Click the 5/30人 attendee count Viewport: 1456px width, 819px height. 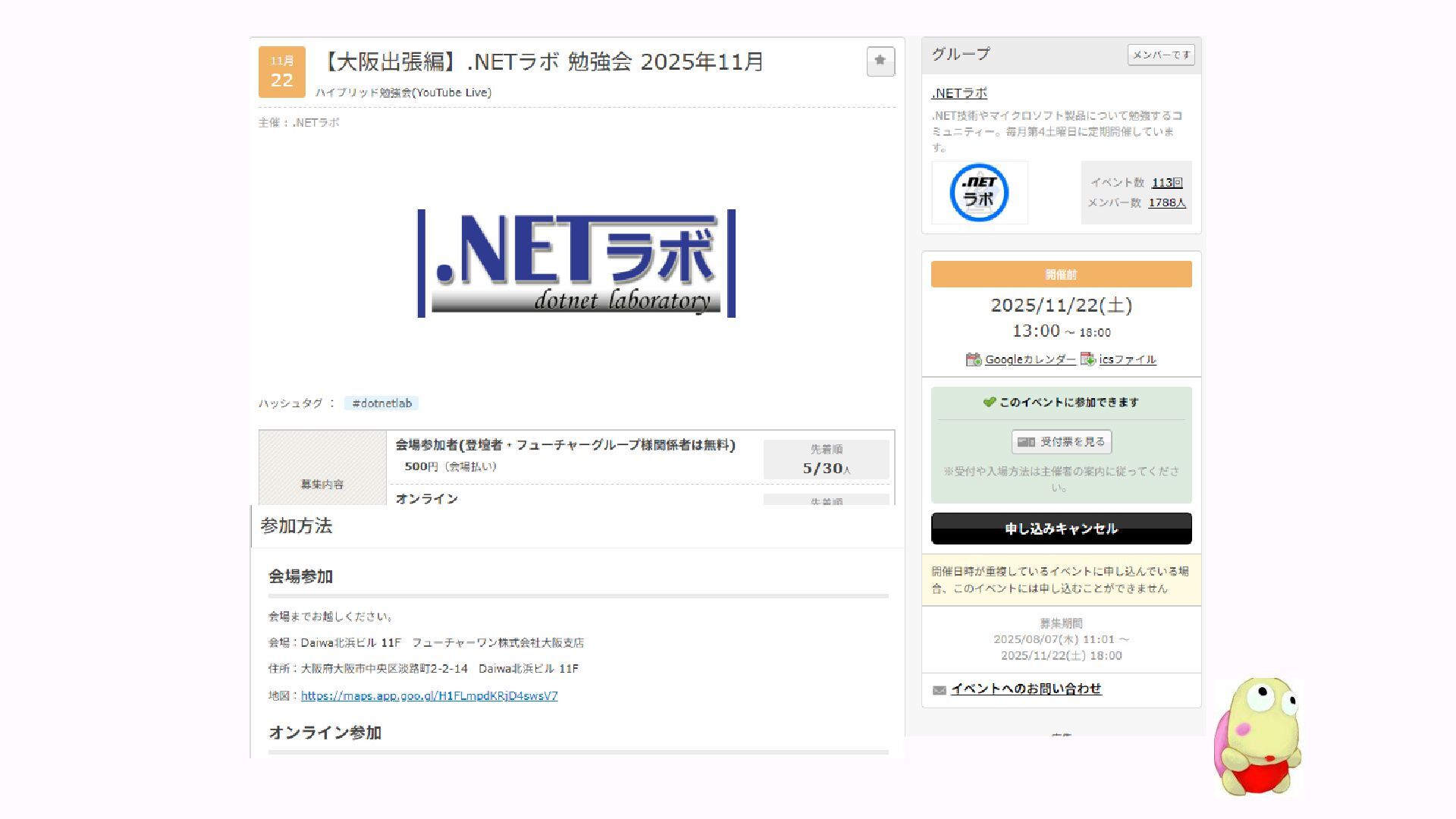click(x=827, y=469)
